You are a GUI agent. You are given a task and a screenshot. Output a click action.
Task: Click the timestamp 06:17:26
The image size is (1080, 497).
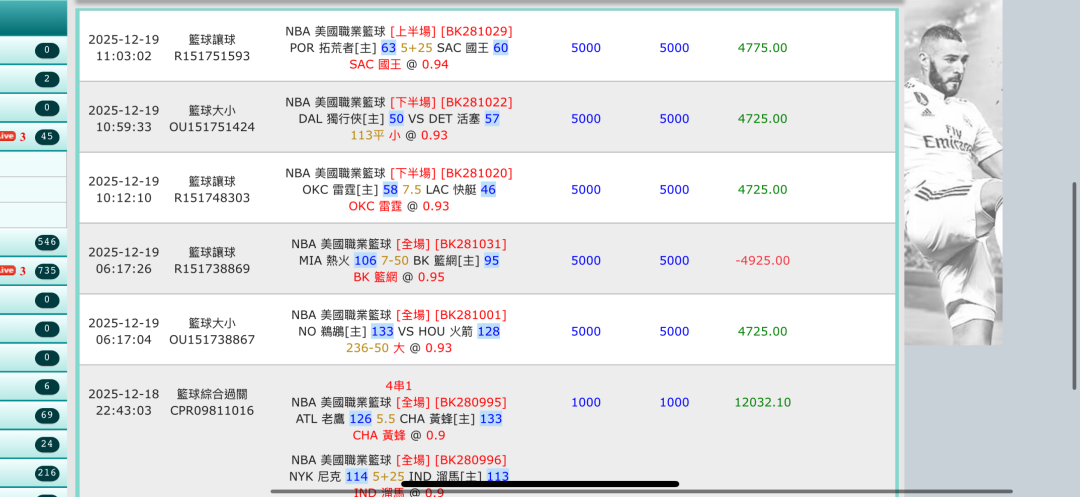(x=124, y=269)
